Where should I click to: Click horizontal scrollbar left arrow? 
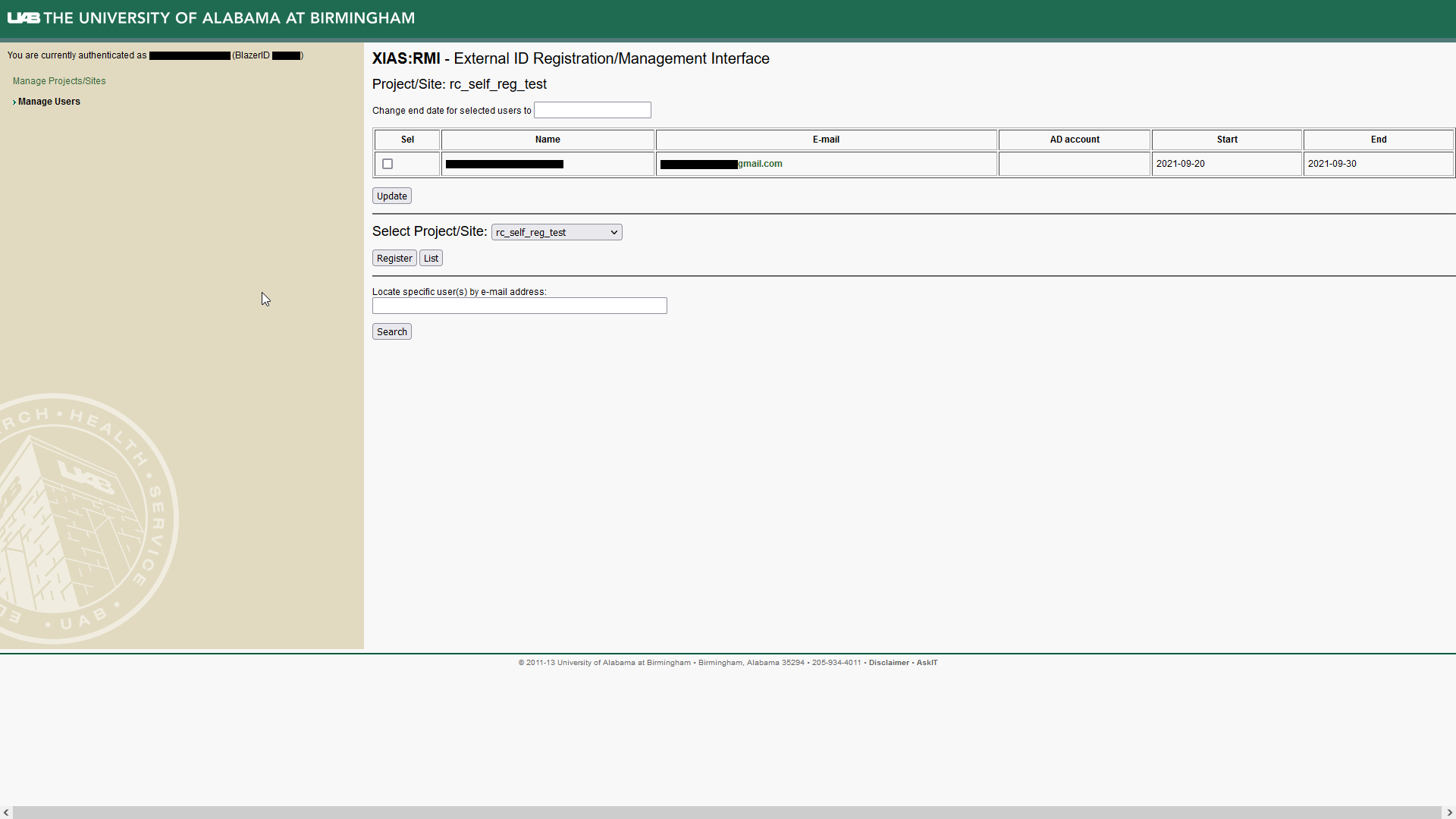[6, 812]
